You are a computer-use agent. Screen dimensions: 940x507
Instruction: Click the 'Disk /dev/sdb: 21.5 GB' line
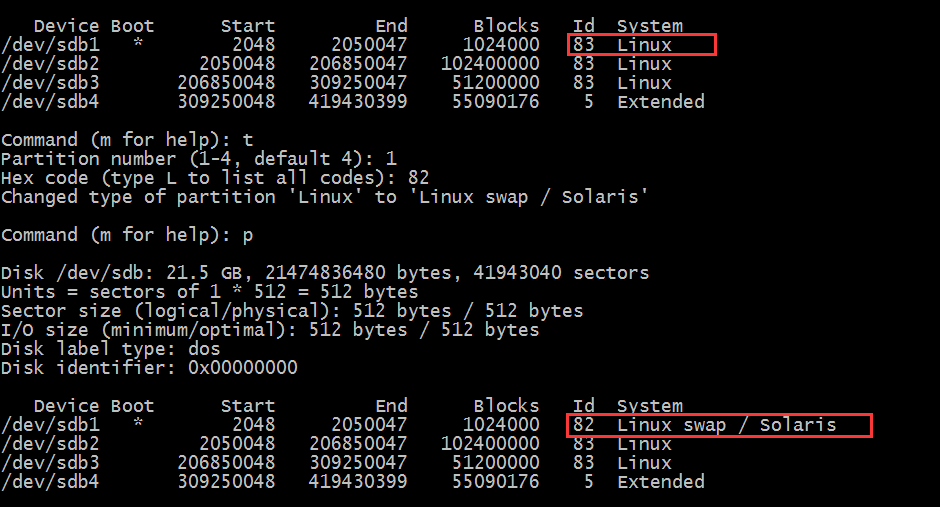(x=325, y=273)
